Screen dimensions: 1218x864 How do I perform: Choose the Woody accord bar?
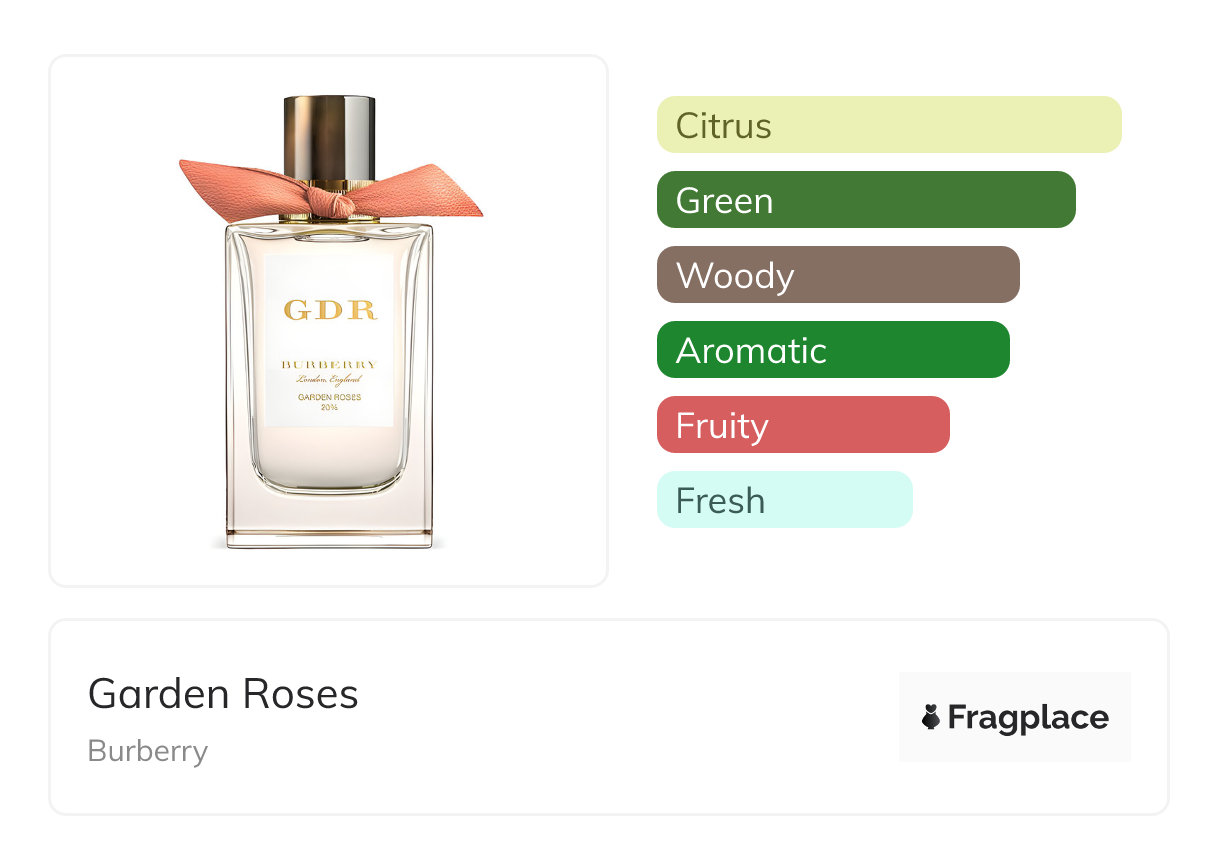(x=838, y=275)
